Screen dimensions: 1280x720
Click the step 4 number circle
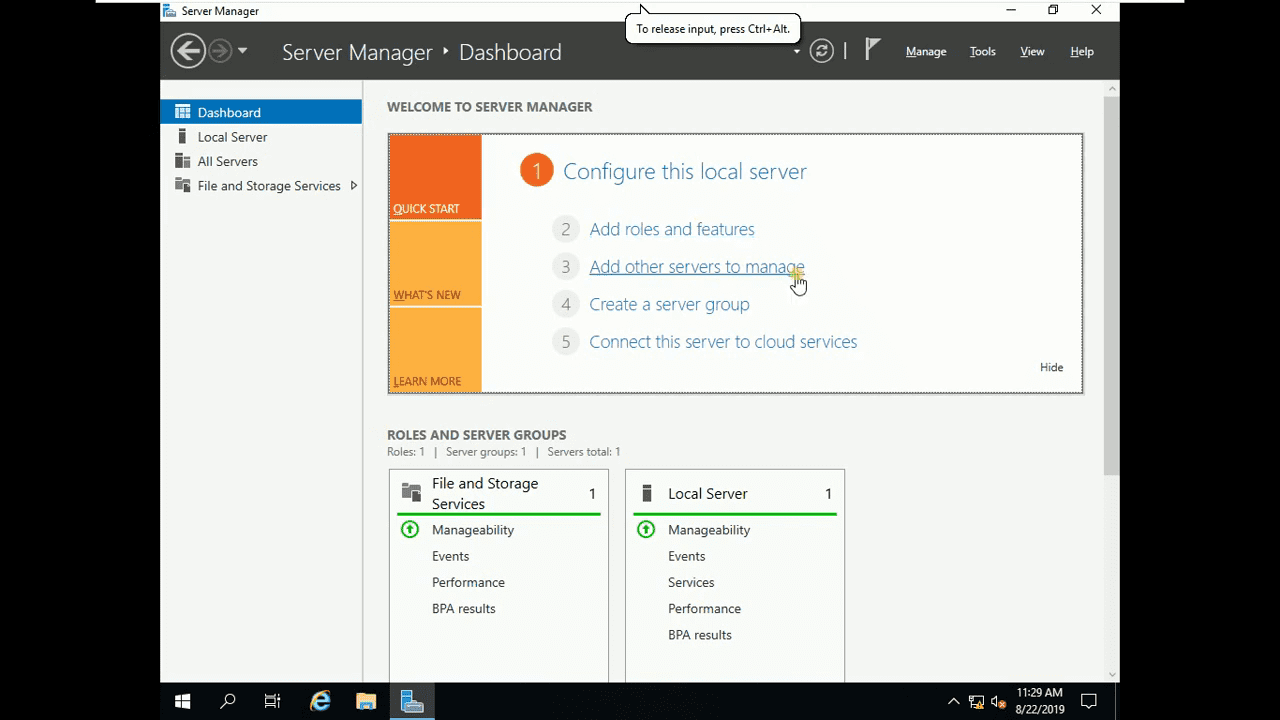tap(565, 304)
